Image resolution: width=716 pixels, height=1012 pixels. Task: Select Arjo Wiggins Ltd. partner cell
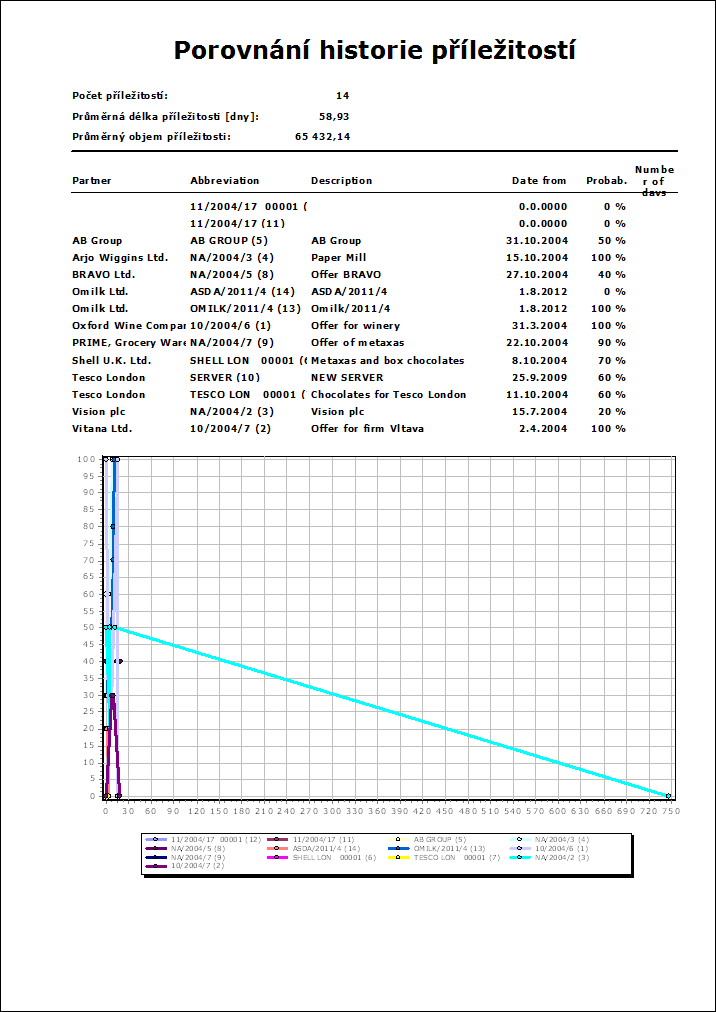click(120, 258)
